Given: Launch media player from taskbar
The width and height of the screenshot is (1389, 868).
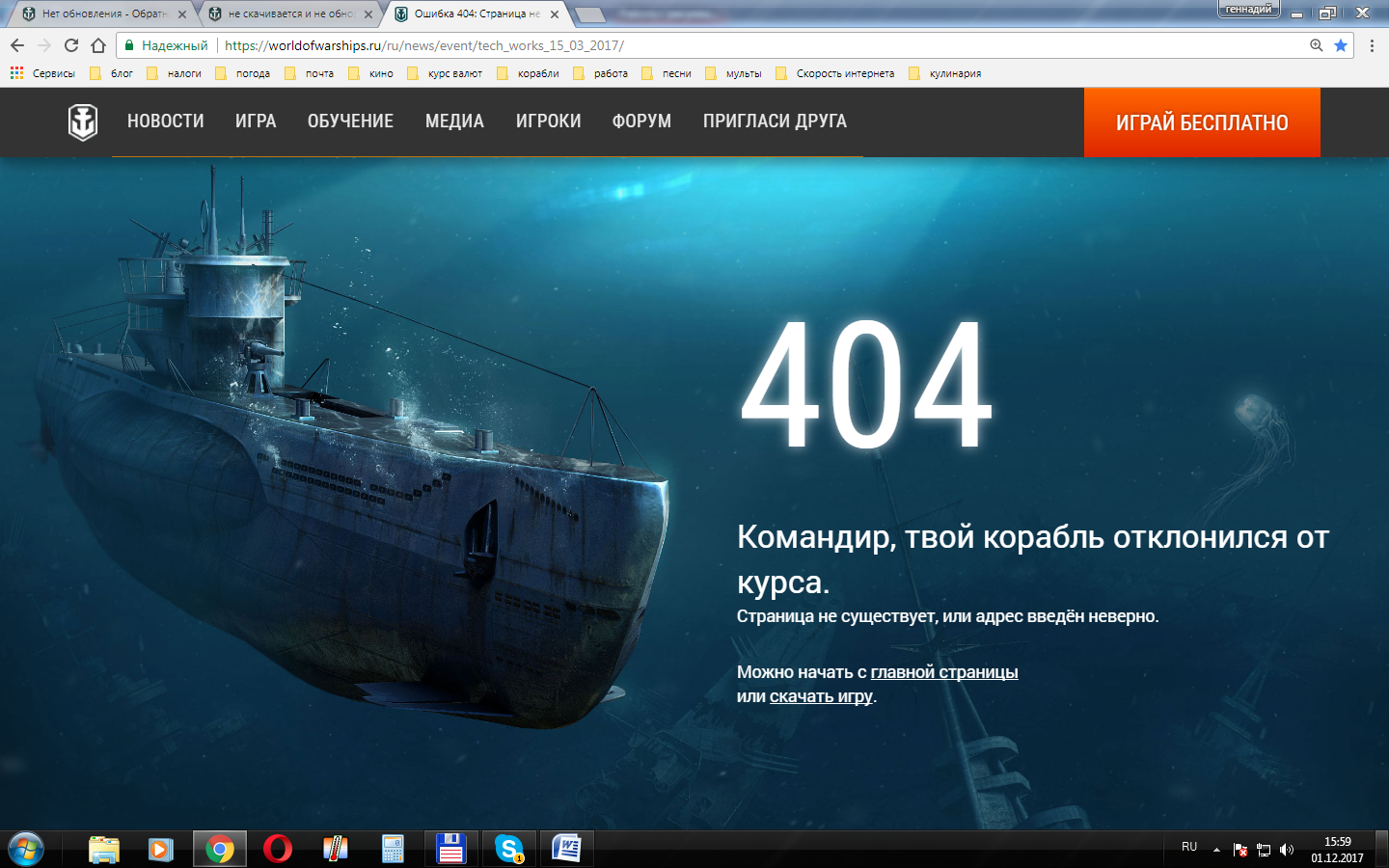Looking at the screenshot, I should (161, 850).
